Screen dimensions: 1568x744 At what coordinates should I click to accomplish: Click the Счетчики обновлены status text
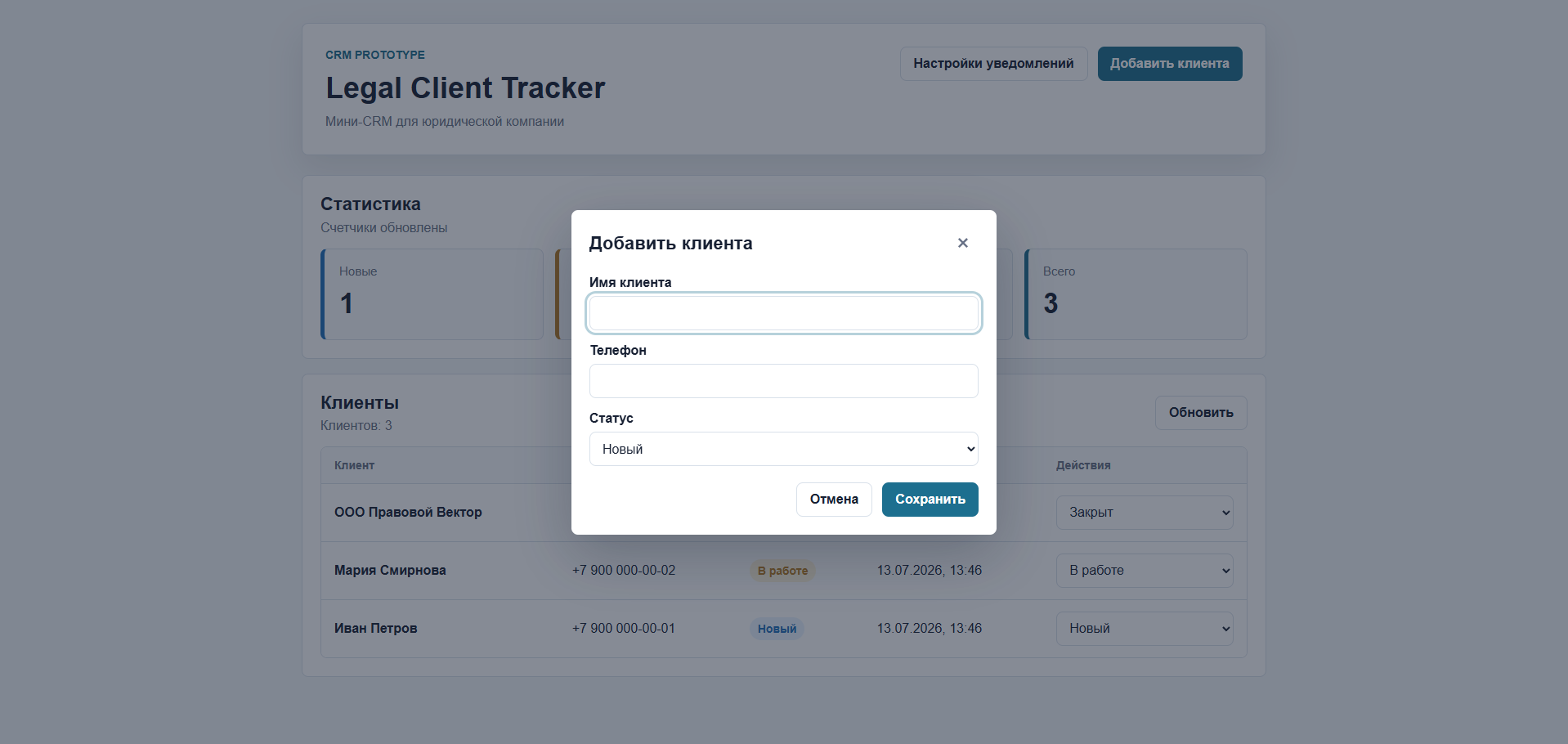(x=383, y=228)
